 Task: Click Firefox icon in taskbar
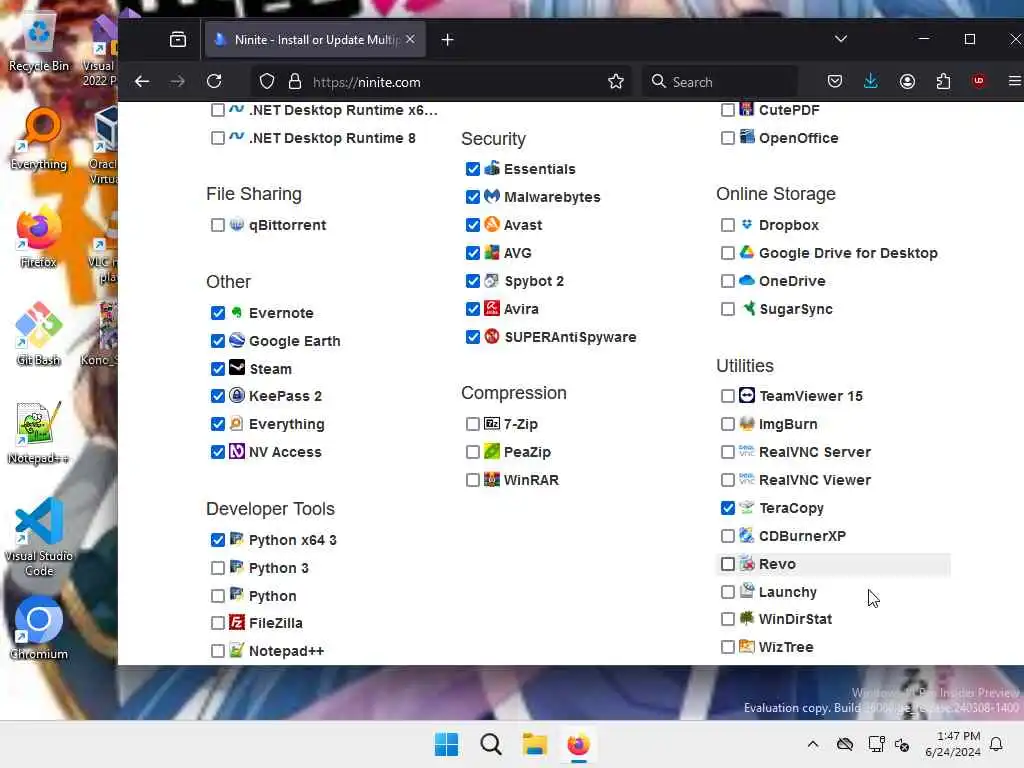(578, 744)
